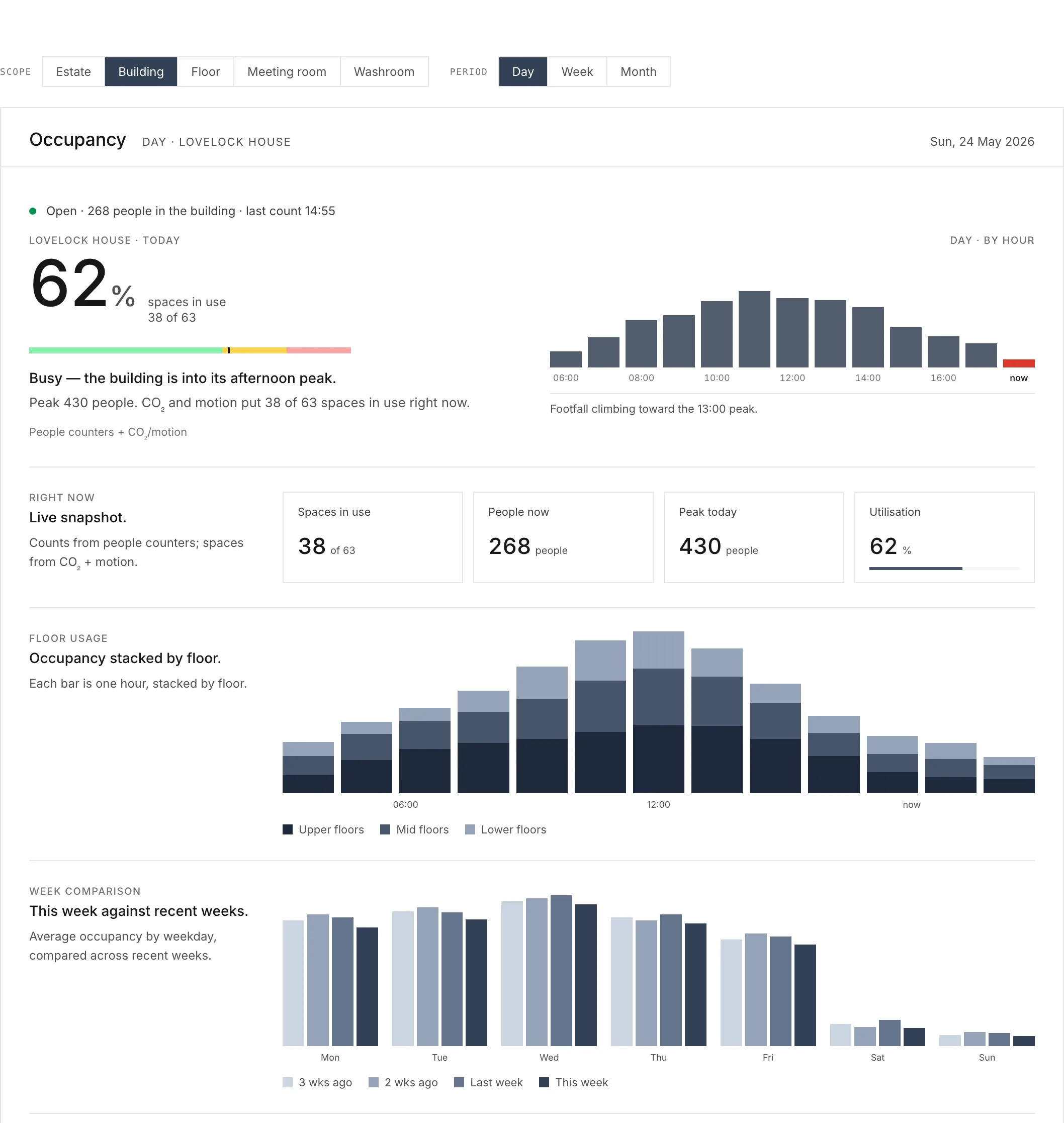Viewport: 1064px width, 1123px height.
Task: Click the Lower floors legend swatch
Action: pyautogui.click(x=470, y=829)
